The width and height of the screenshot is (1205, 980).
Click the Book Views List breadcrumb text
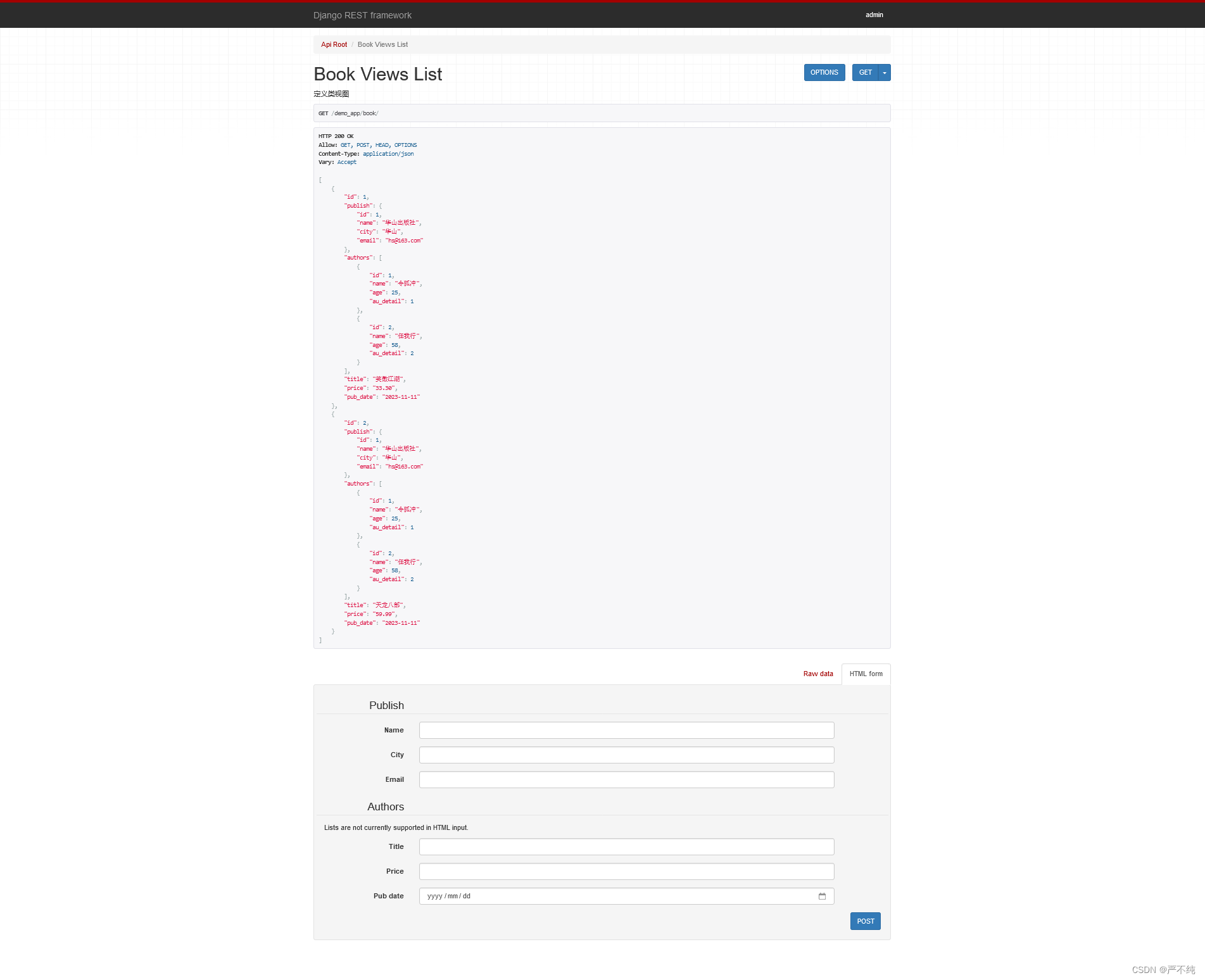[x=382, y=44]
